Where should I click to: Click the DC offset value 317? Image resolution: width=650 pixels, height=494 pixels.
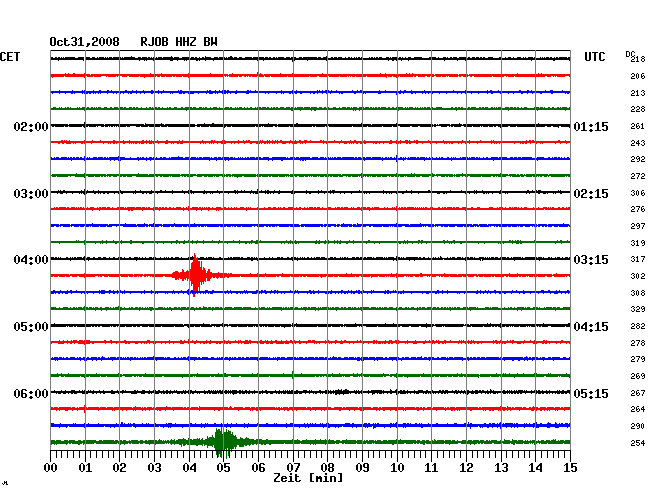click(x=638, y=259)
